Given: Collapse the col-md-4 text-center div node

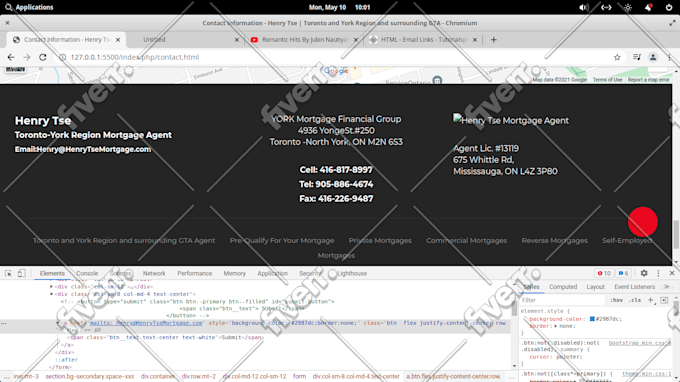Looking at the screenshot, I should coord(52,294).
